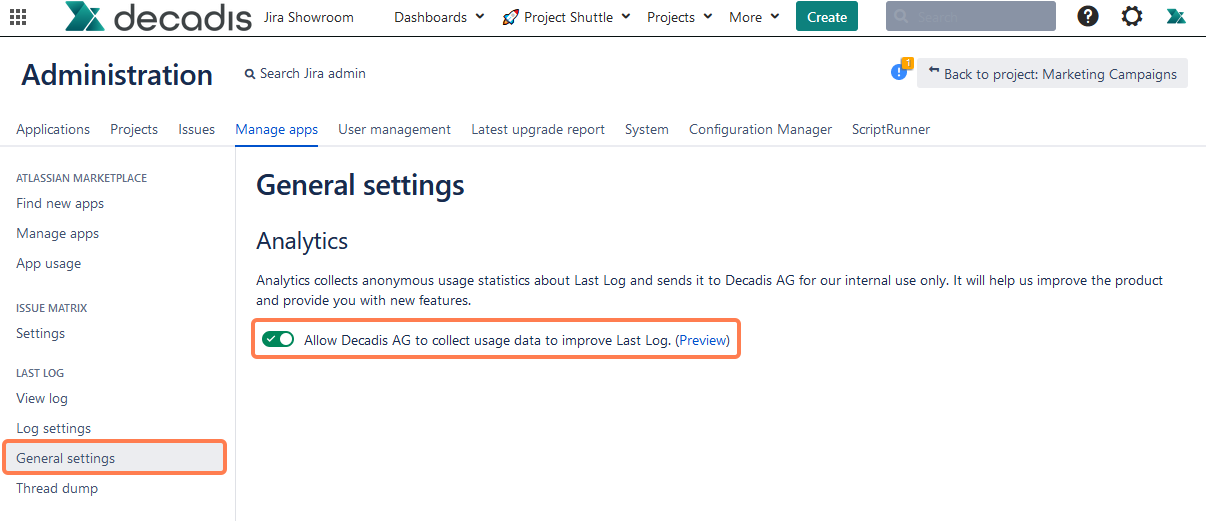The image size is (1206, 521).
Task: Open the settings gear icon
Action: tap(1131, 17)
